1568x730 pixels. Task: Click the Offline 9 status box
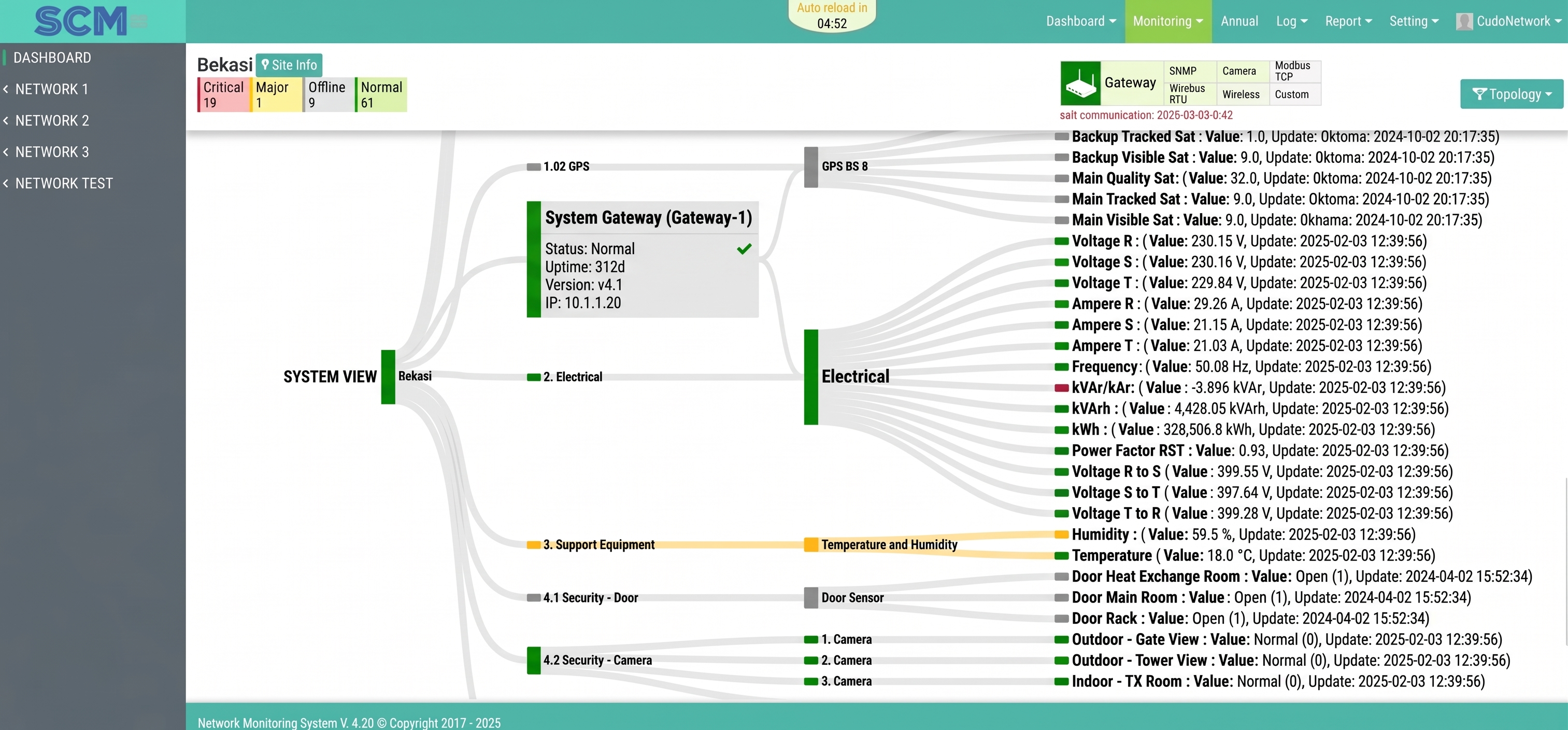pos(329,94)
